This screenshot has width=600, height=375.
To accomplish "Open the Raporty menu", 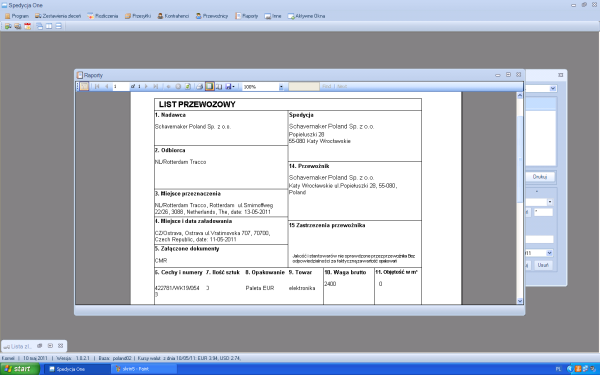I will [247, 16].
